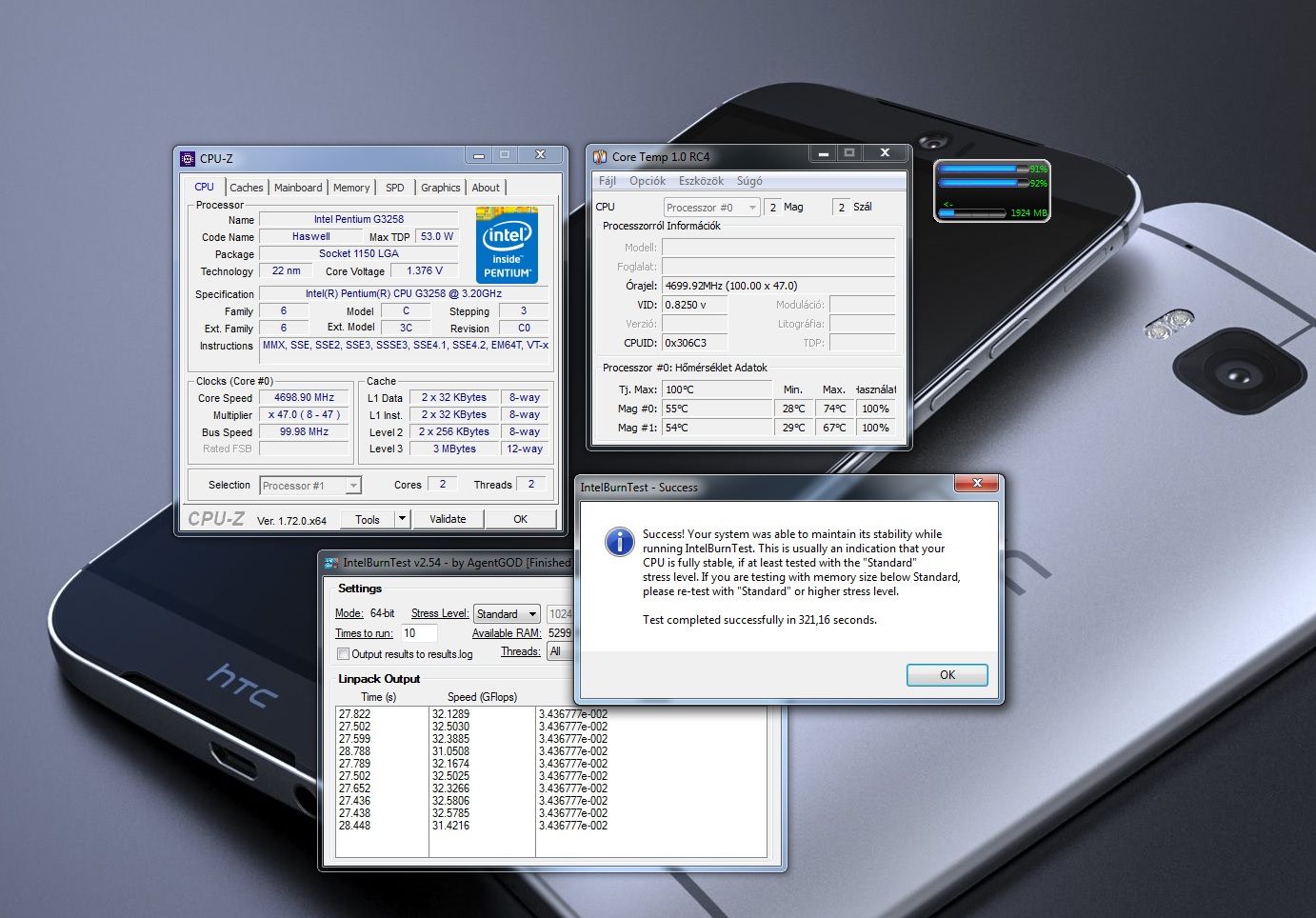Click the Max TDP 53.0 W value
Screen dimensions: 1316x918
point(437,236)
